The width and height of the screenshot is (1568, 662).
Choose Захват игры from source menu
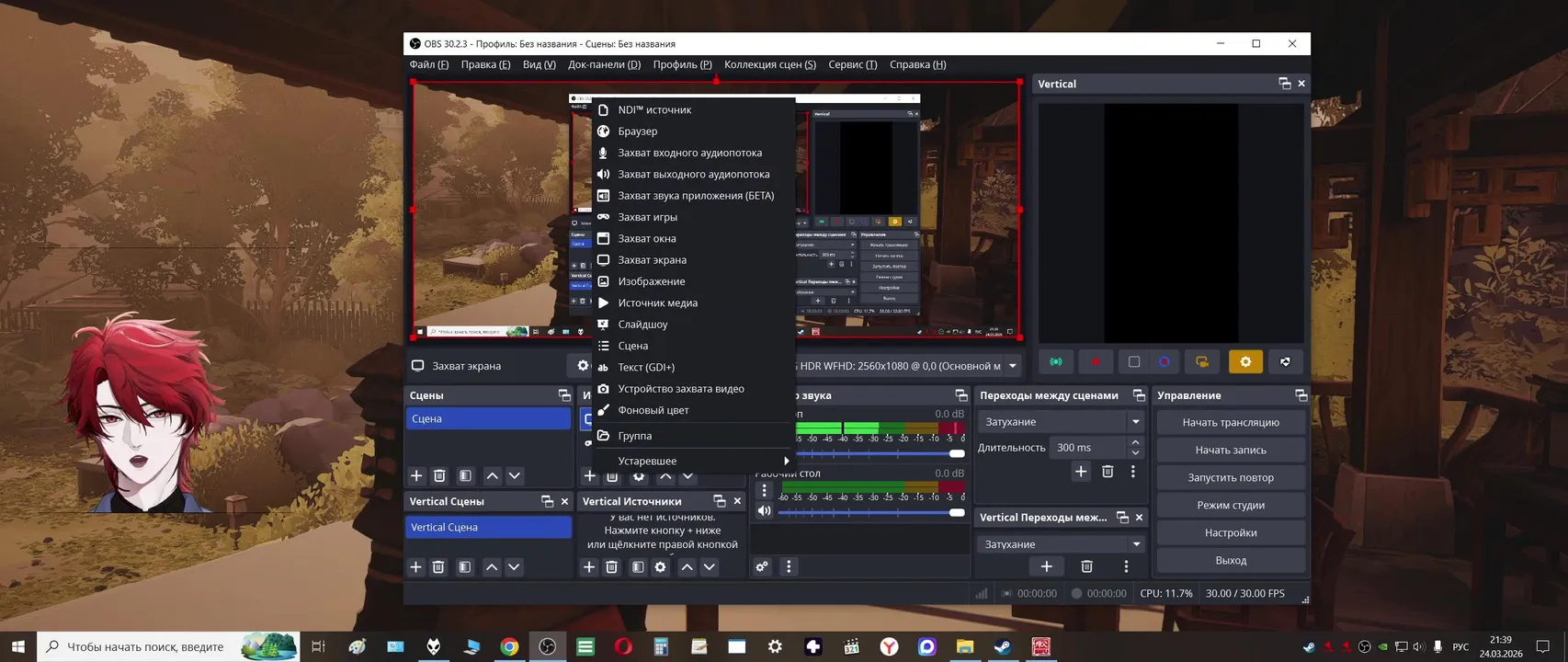tap(694, 217)
